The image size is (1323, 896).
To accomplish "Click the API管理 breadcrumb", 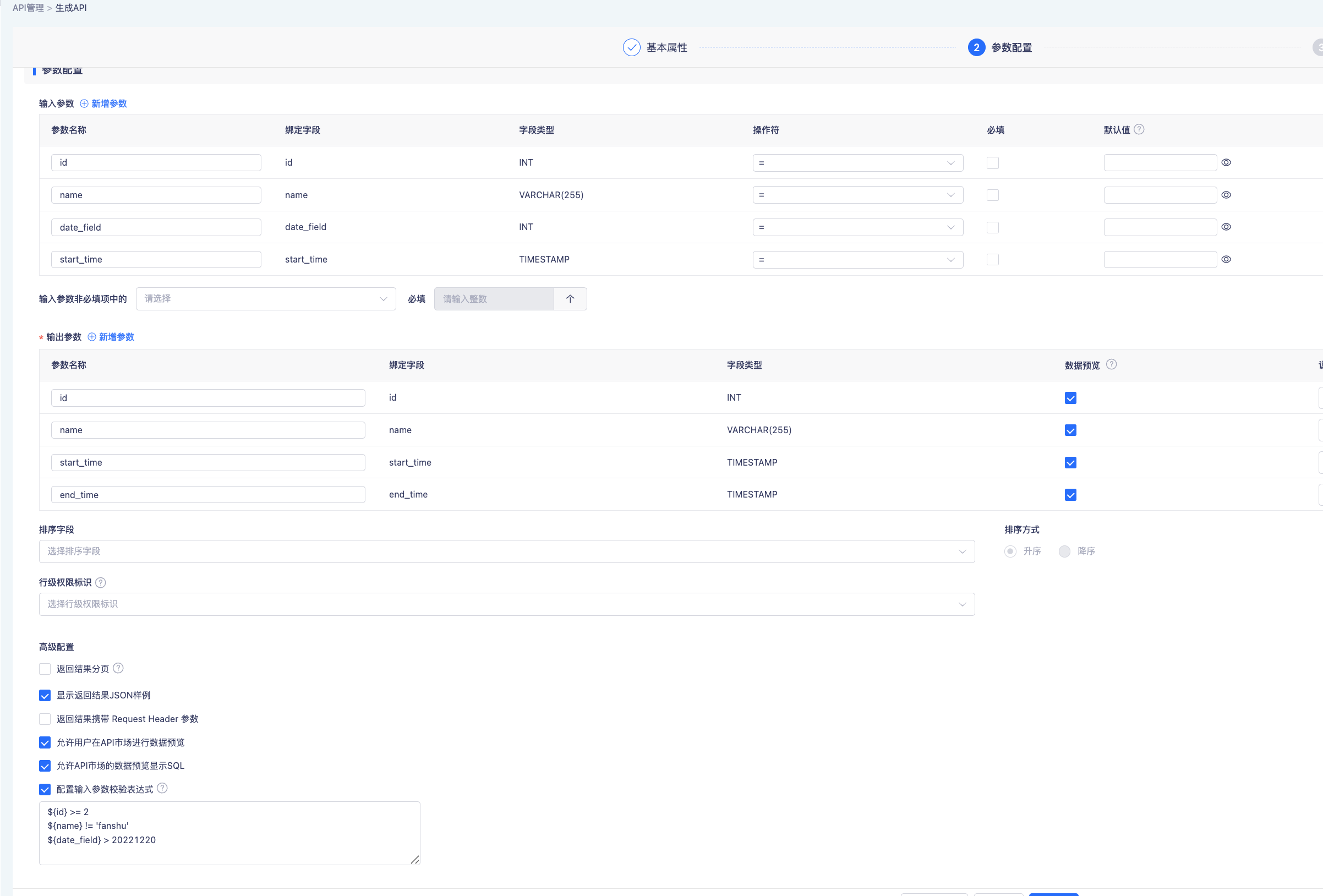I will tap(28, 8).
